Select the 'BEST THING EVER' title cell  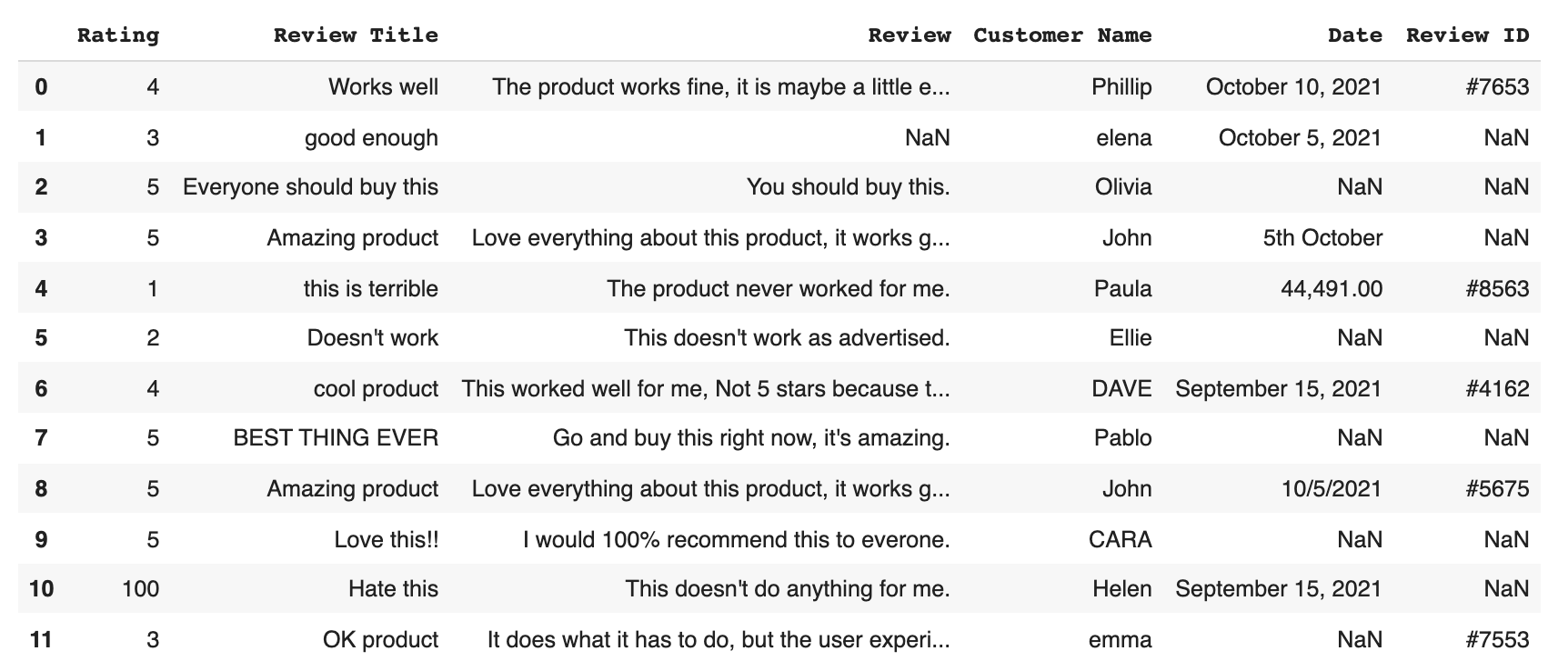pos(336,438)
